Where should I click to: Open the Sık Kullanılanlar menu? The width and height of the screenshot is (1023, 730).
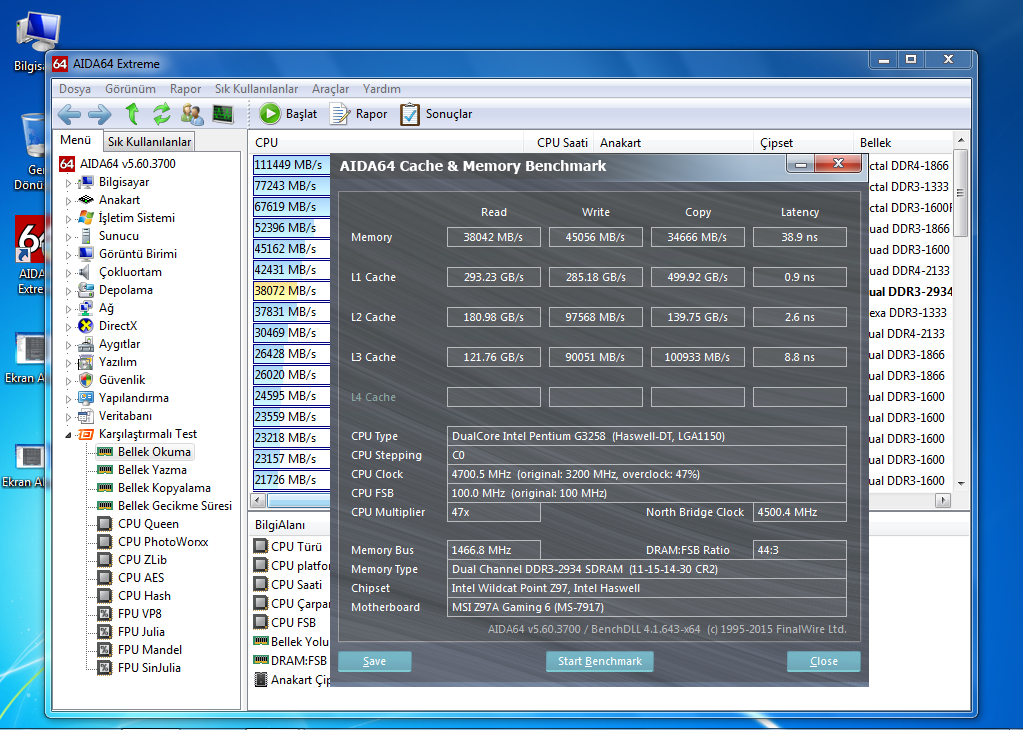256,89
